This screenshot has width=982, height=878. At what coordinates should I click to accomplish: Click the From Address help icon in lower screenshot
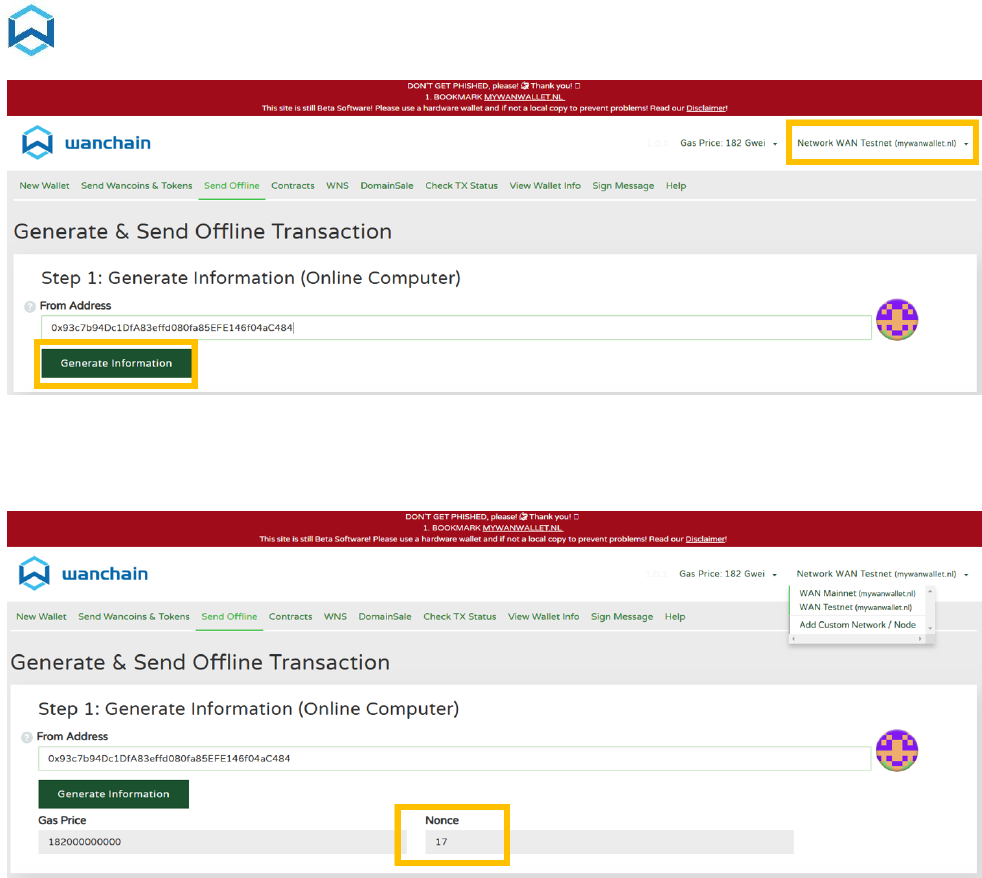pos(26,738)
